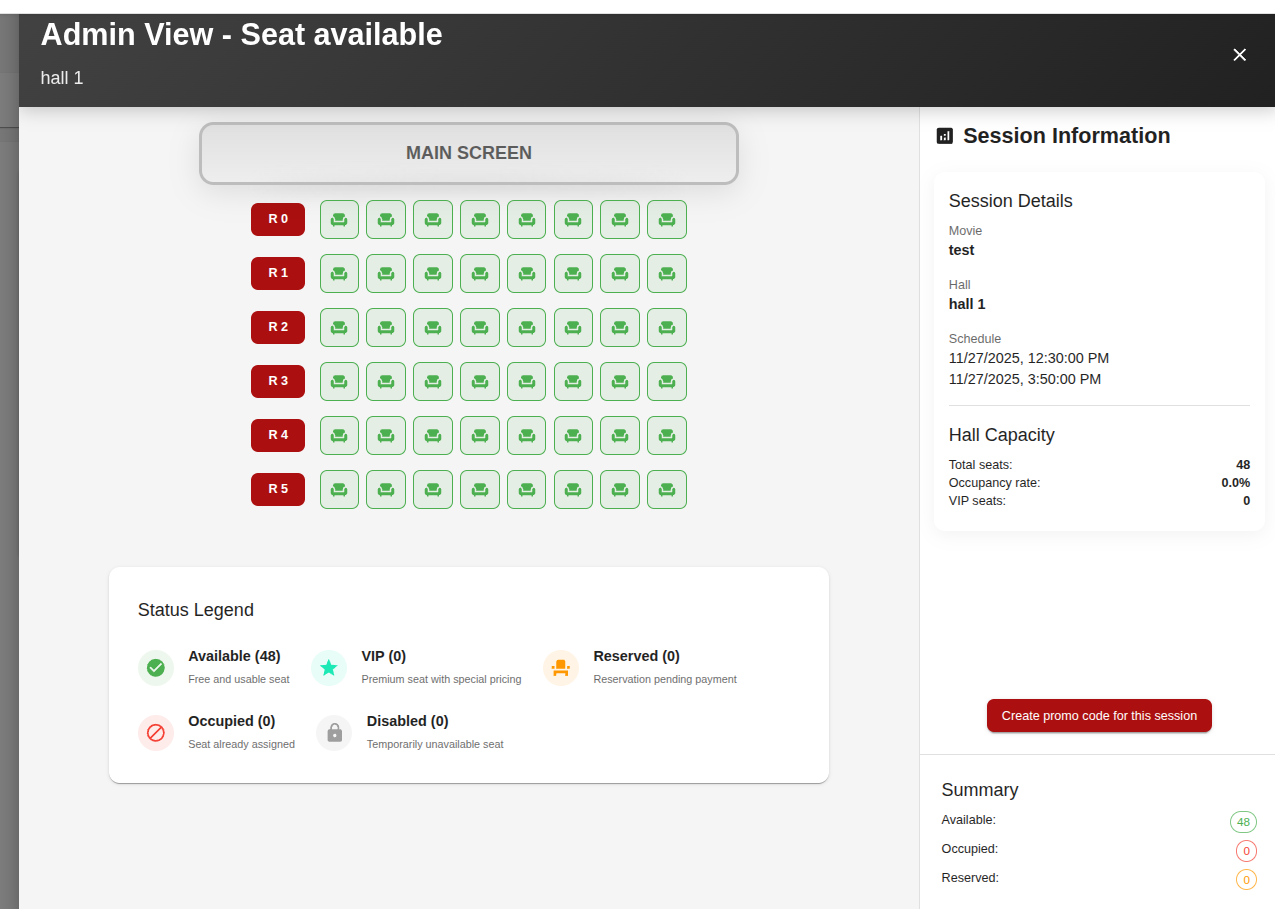
Task: Click the "Temporarily unavailable seat" description
Action: point(435,745)
